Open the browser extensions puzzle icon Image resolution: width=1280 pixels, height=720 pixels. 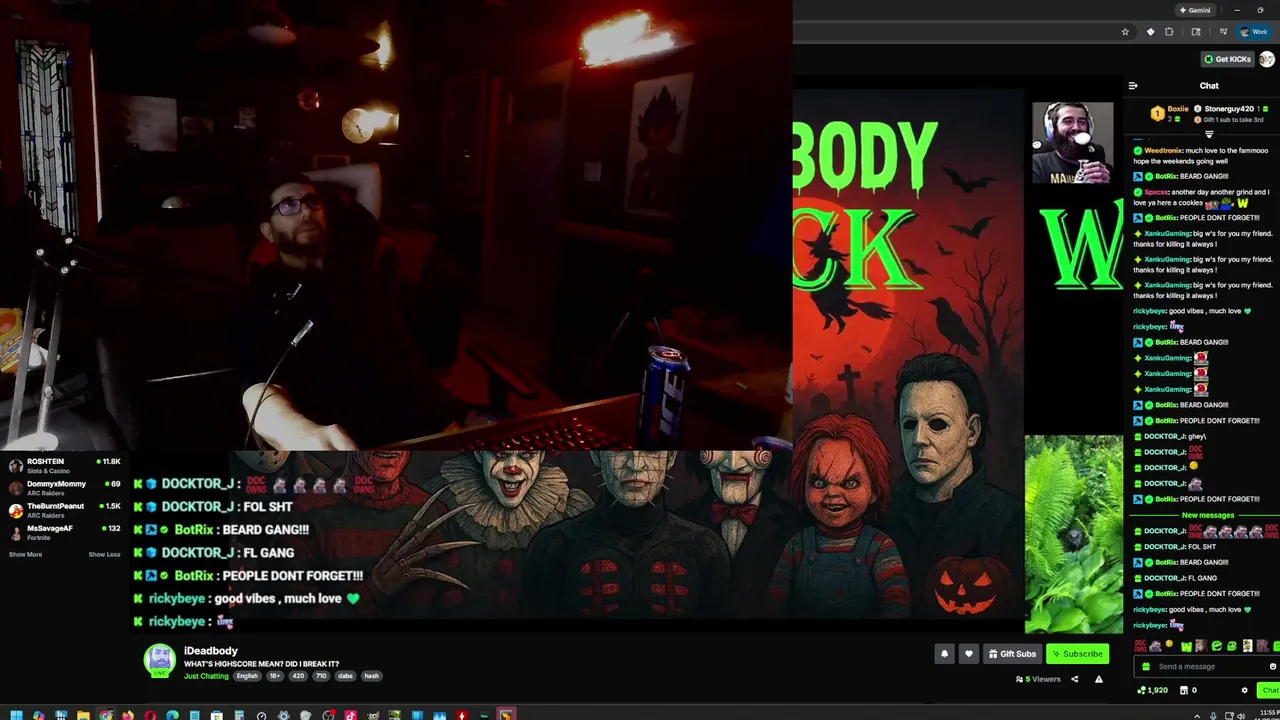(1169, 32)
